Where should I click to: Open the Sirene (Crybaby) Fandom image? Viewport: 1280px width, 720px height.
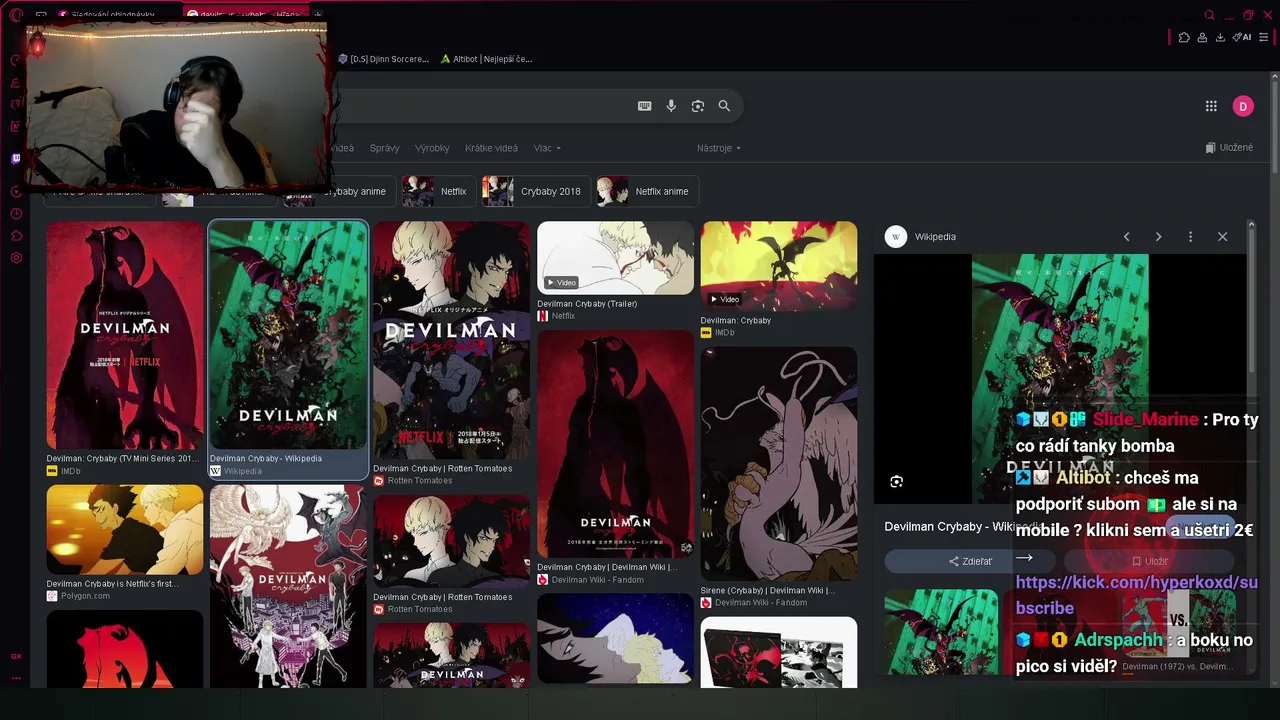779,463
